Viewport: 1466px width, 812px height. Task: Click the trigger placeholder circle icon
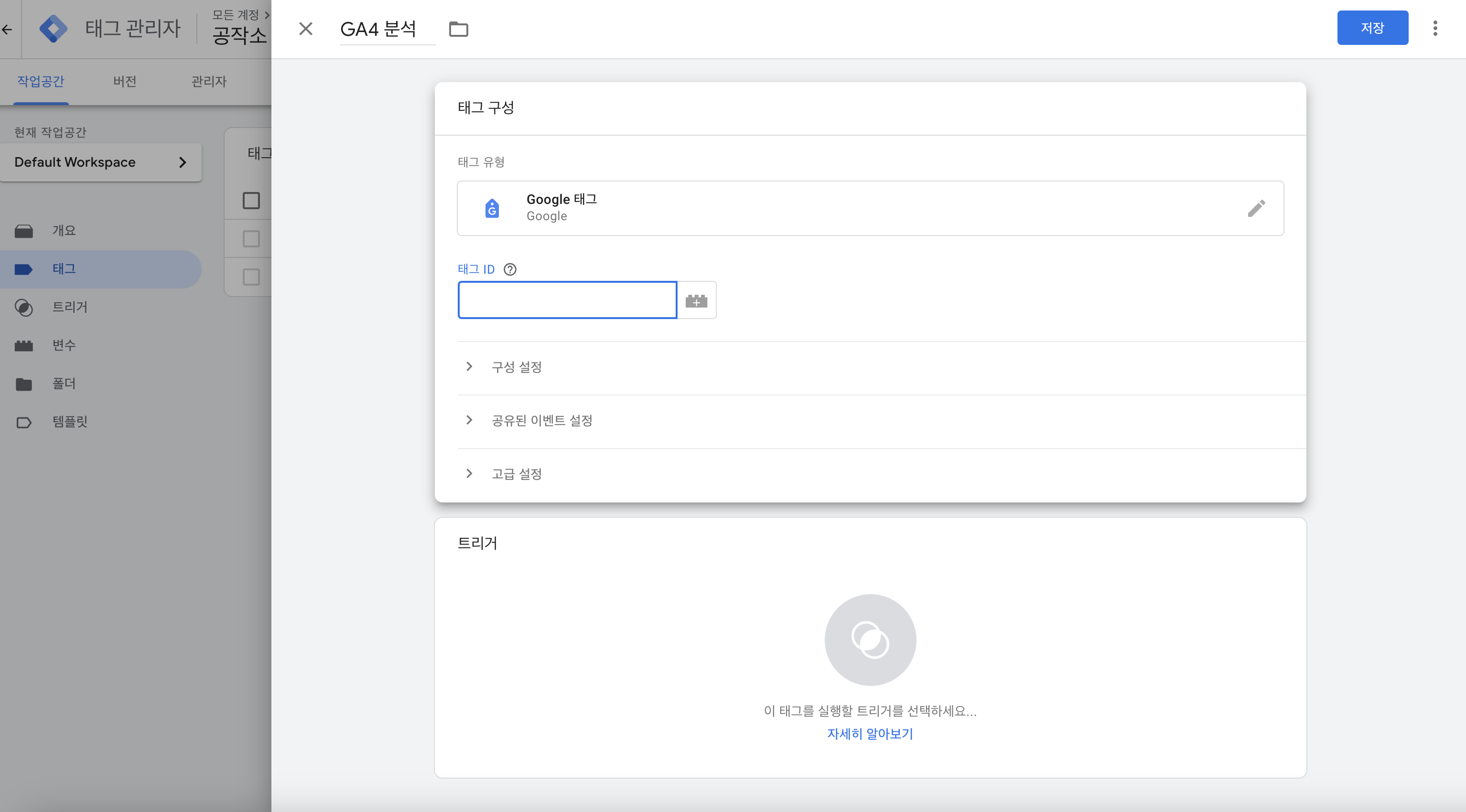[870, 640]
